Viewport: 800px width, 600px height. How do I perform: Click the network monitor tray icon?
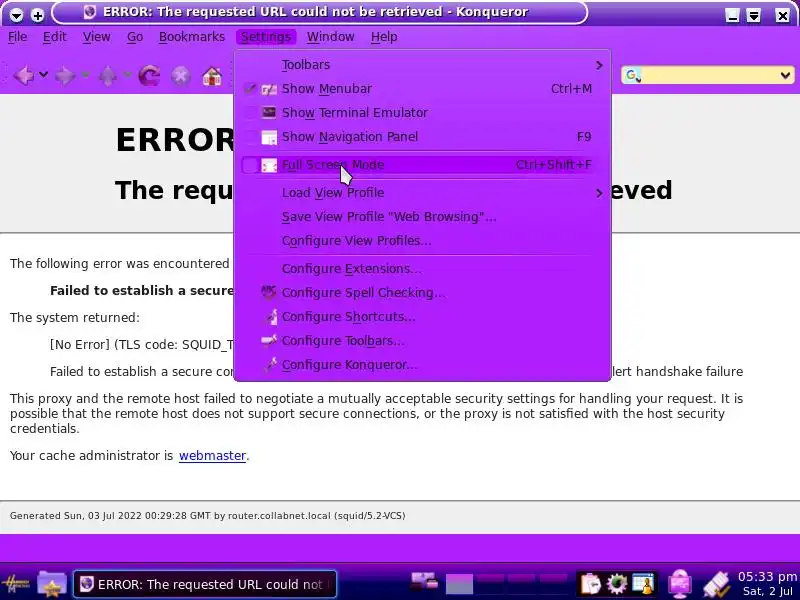[680, 584]
